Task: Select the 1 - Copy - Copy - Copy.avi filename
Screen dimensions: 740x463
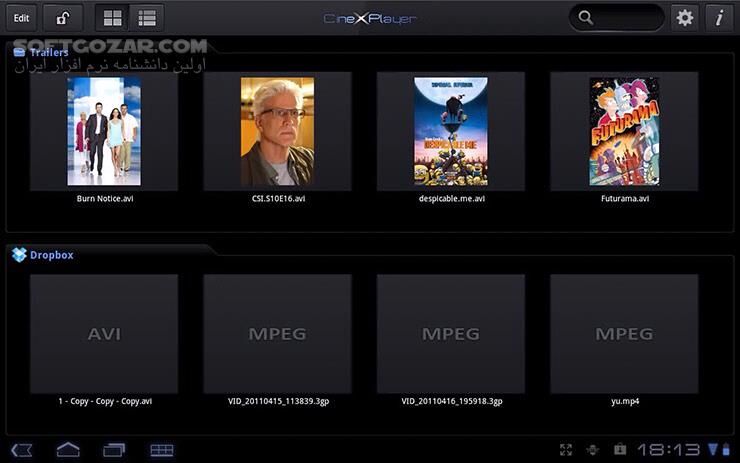Action: tap(105, 401)
